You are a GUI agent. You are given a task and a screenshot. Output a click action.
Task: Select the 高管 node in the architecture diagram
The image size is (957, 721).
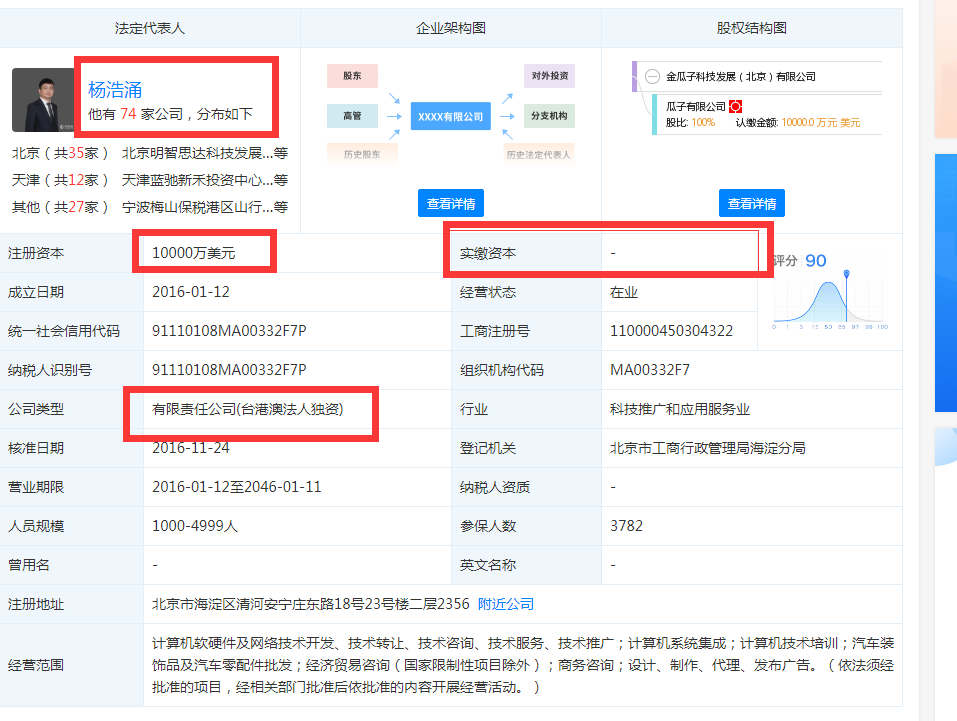click(351, 116)
